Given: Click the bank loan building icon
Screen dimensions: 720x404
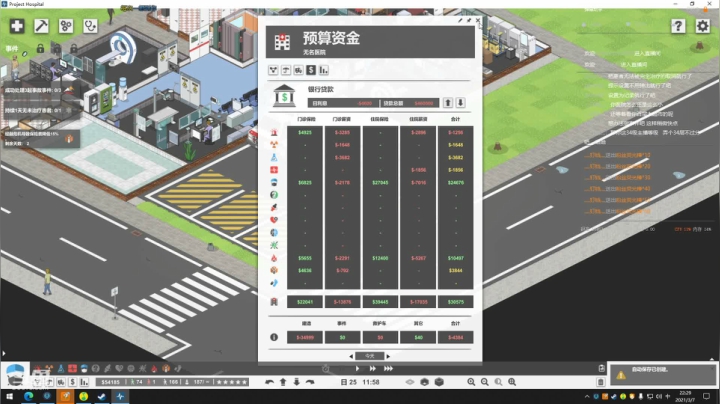Looking at the screenshot, I should [284, 95].
